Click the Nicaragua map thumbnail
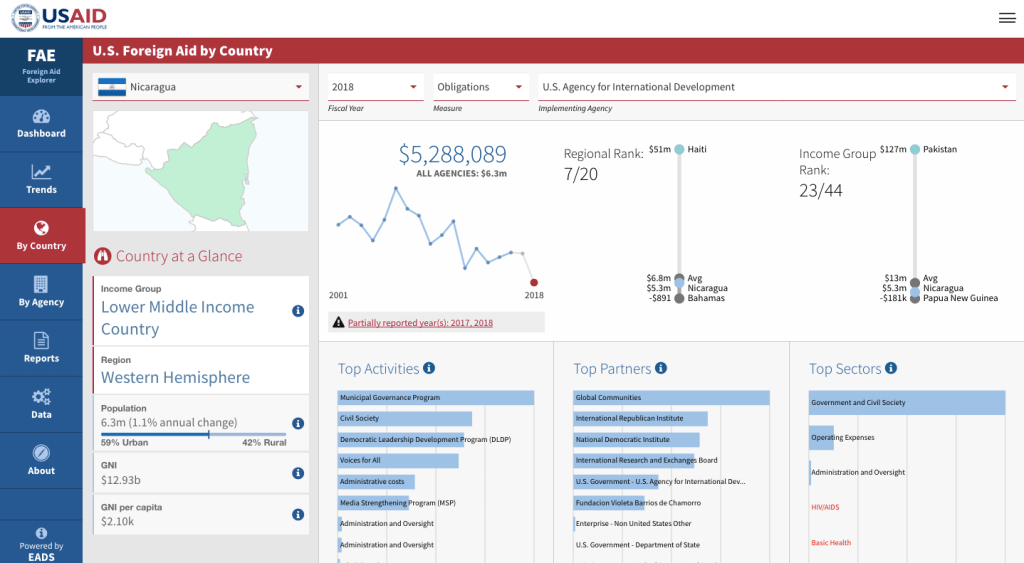The height and width of the screenshot is (563, 1024). pos(200,170)
